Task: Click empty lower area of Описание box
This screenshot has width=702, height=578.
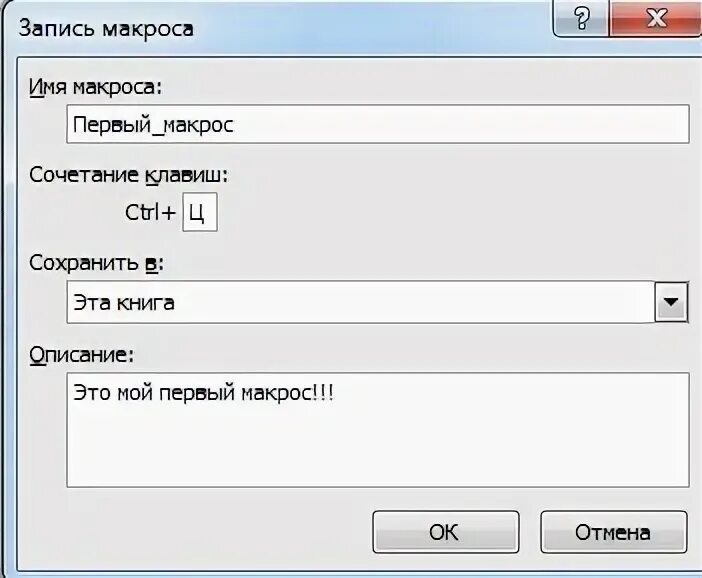Action: [377, 452]
